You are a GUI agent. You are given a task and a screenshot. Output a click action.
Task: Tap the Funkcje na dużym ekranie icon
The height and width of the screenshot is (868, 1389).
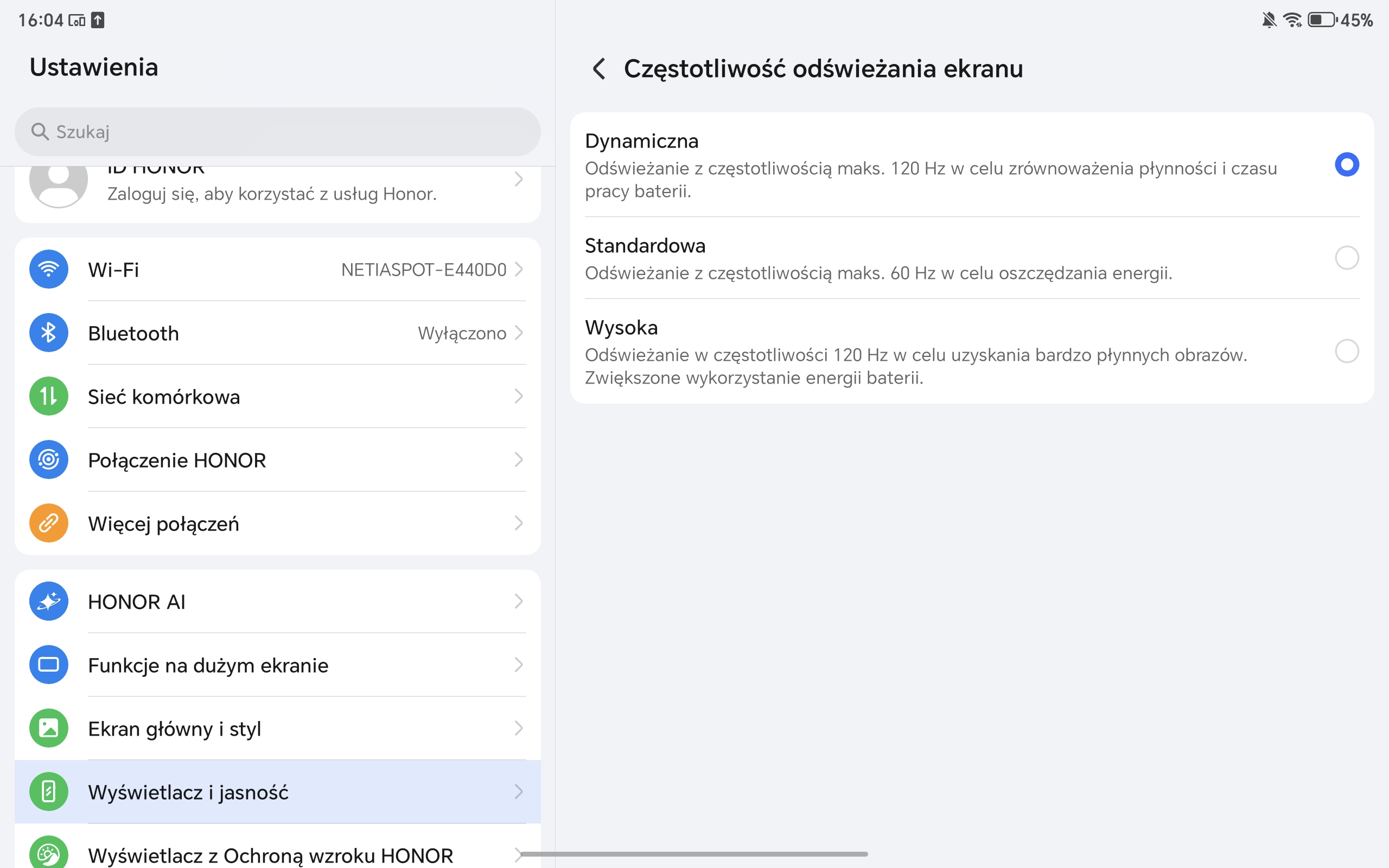pyautogui.click(x=49, y=665)
